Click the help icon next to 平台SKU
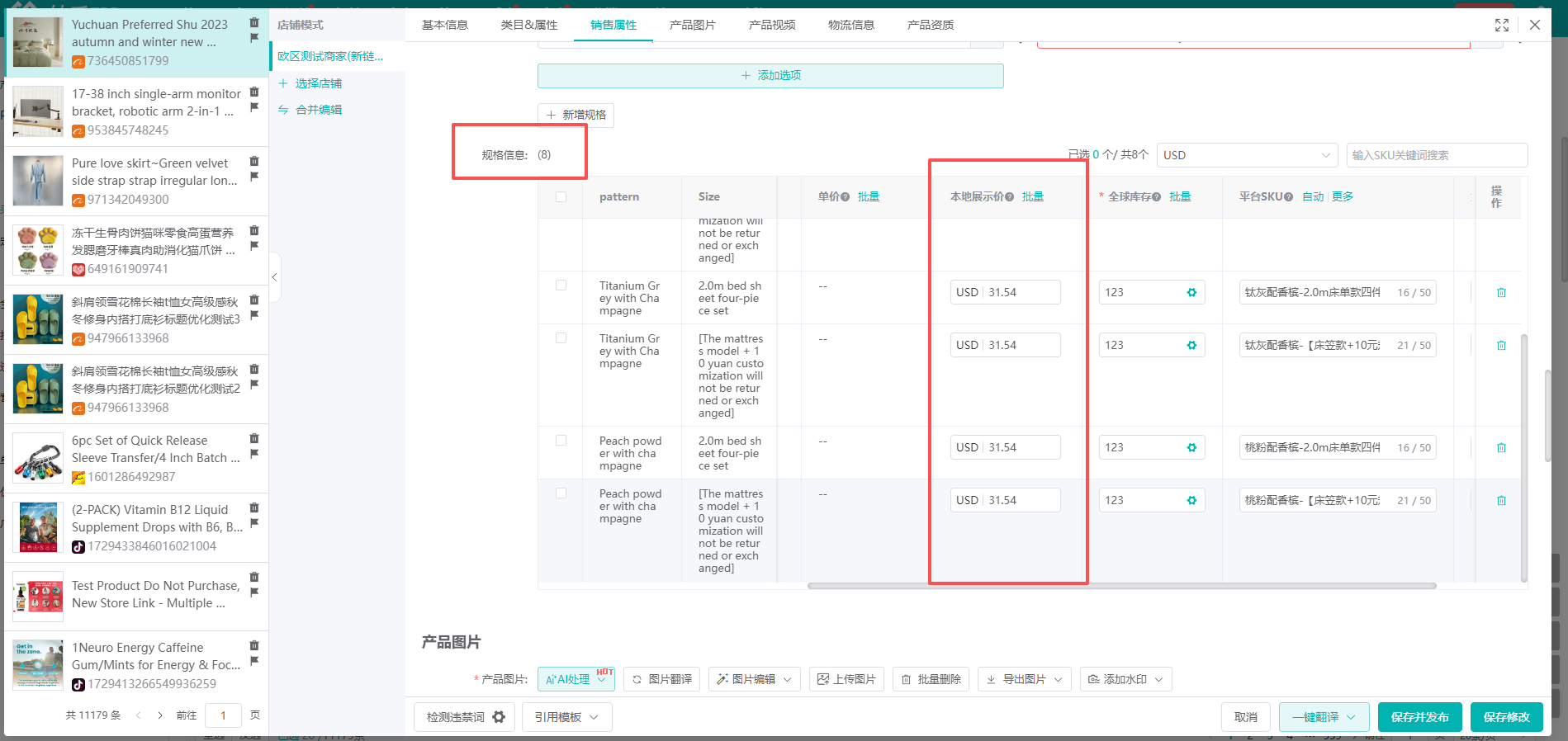 pyautogui.click(x=1288, y=196)
